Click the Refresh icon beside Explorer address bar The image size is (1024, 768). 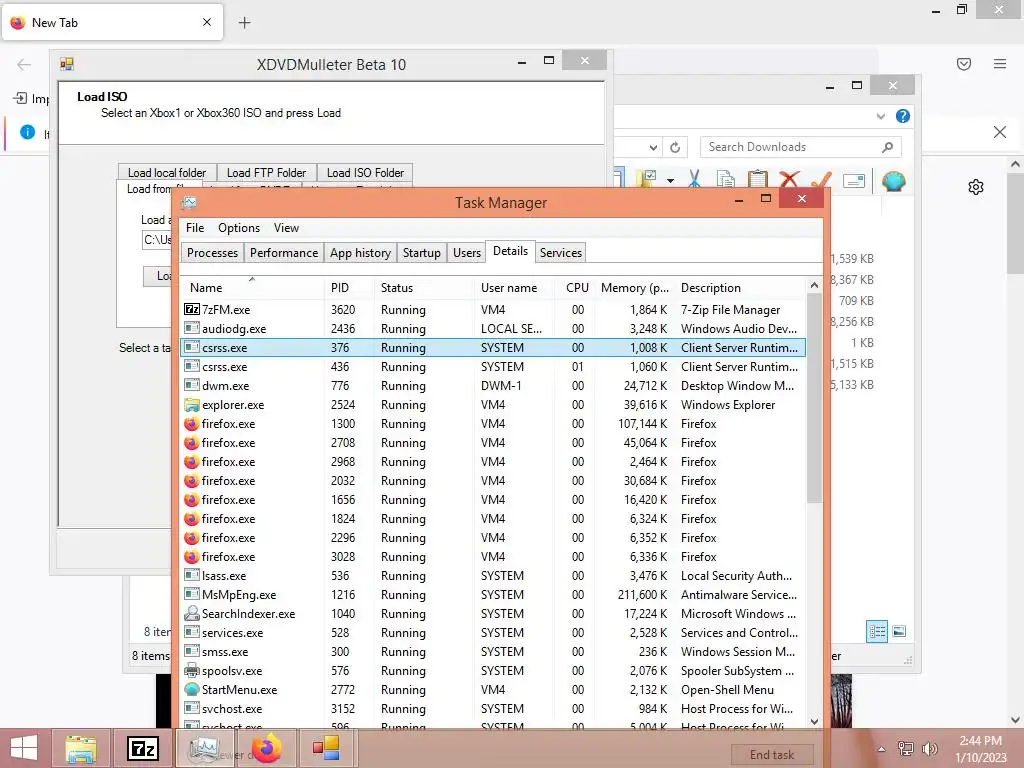pyautogui.click(x=675, y=148)
